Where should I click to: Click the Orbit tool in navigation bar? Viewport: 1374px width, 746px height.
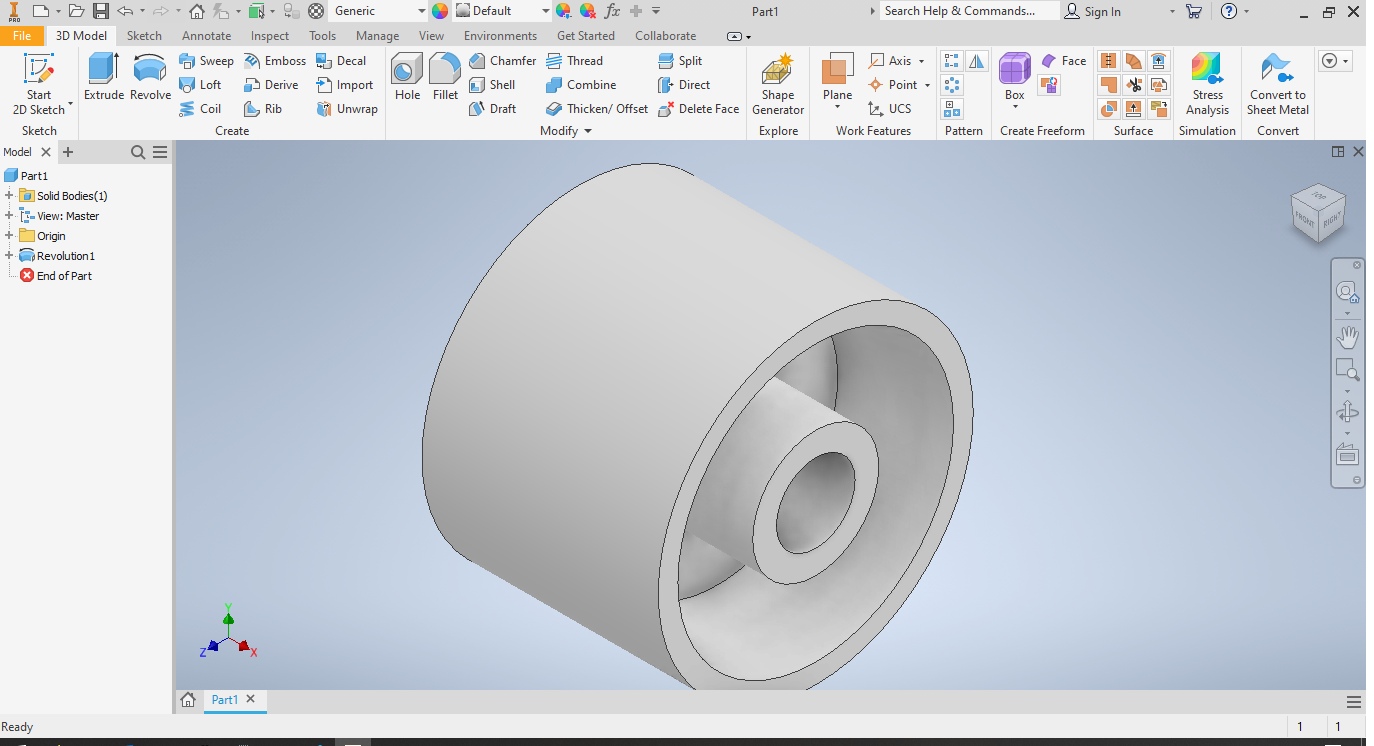1347,412
